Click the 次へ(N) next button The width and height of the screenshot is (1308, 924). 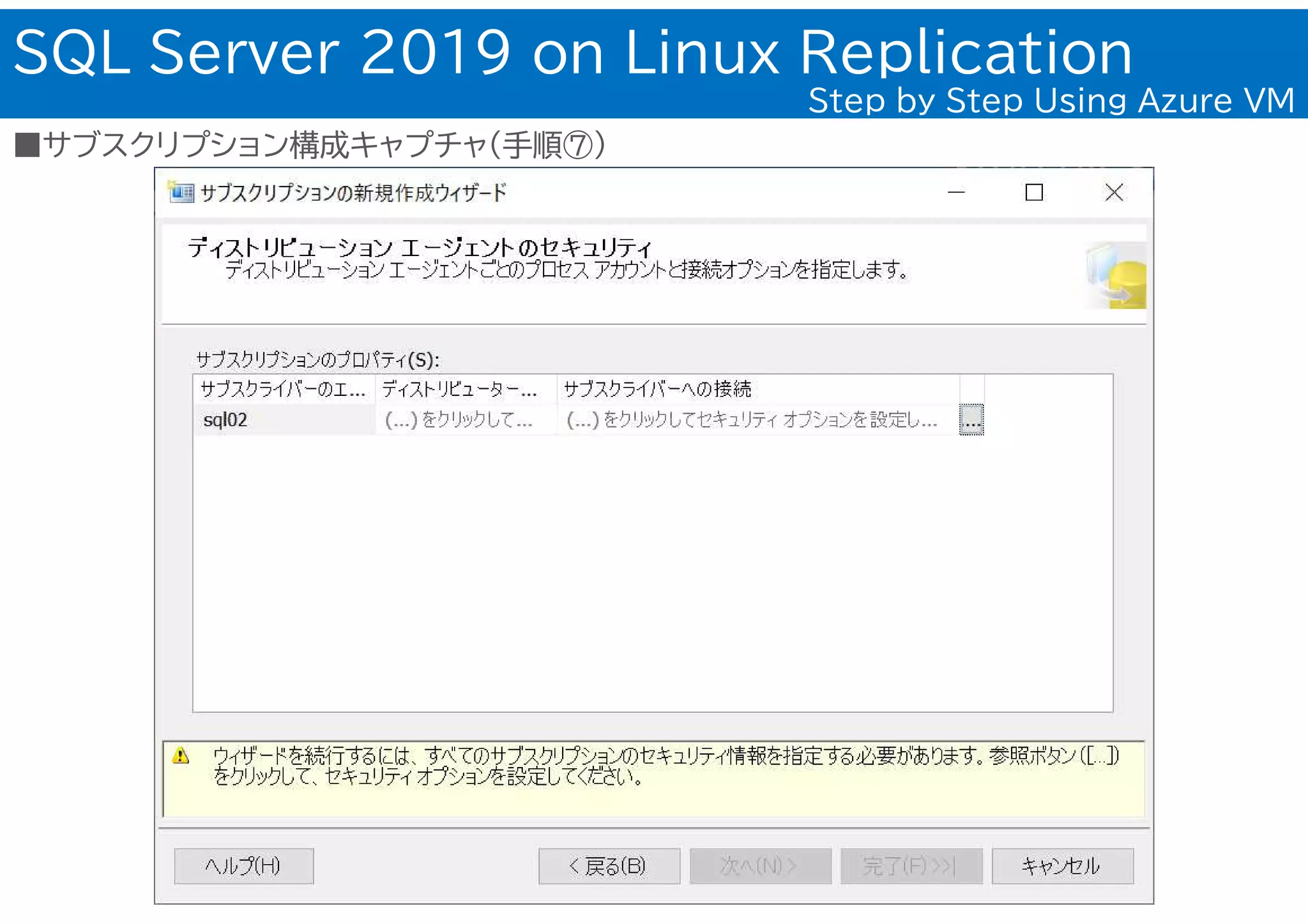click(x=760, y=866)
